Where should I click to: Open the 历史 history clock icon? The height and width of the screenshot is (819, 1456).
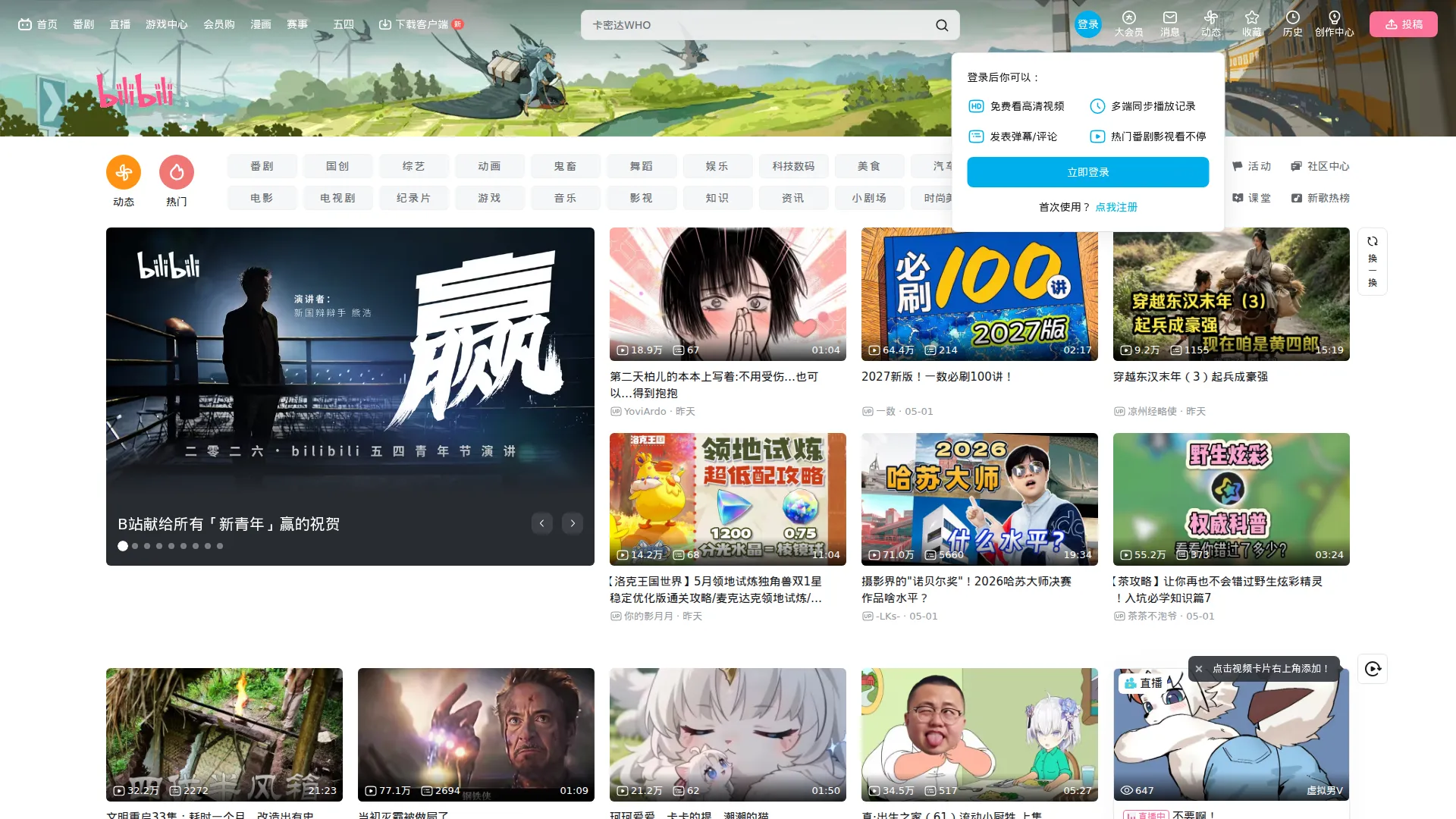[x=1292, y=17]
